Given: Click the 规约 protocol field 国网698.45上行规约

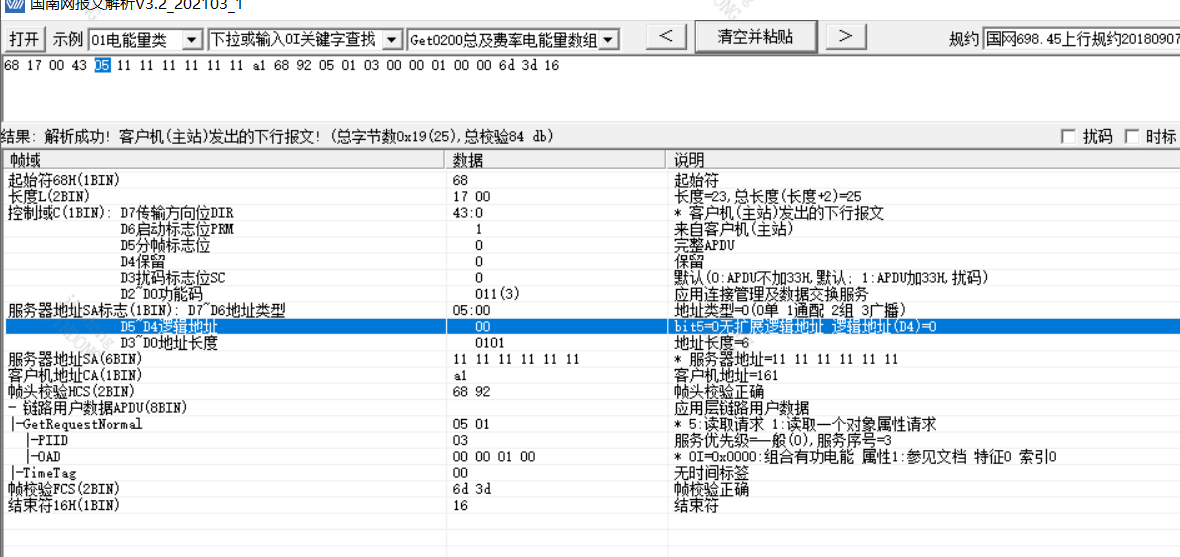Looking at the screenshot, I should pyautogui.click(x=1081, y=39).
